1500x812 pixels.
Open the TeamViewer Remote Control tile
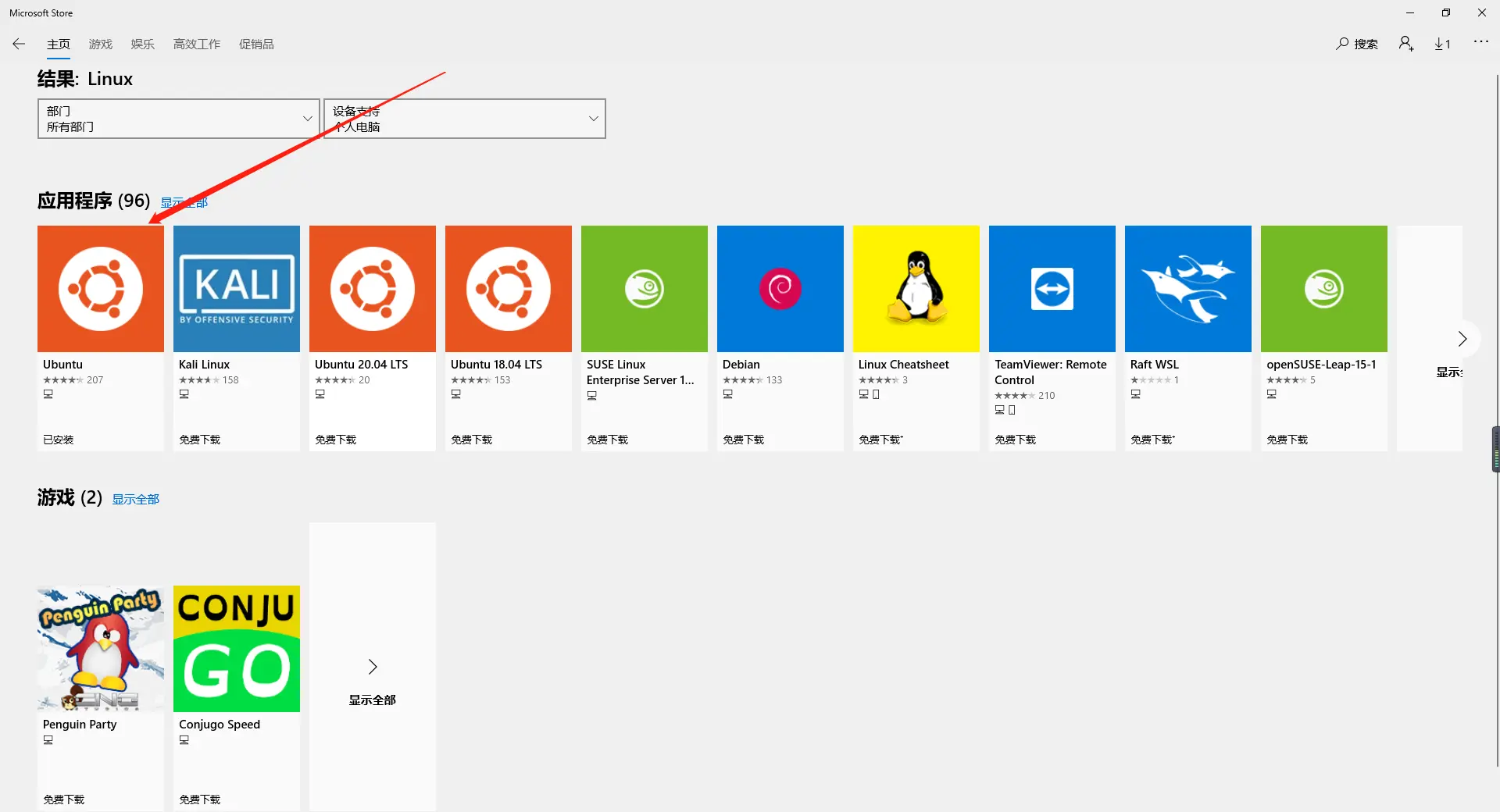point(1052,289)
